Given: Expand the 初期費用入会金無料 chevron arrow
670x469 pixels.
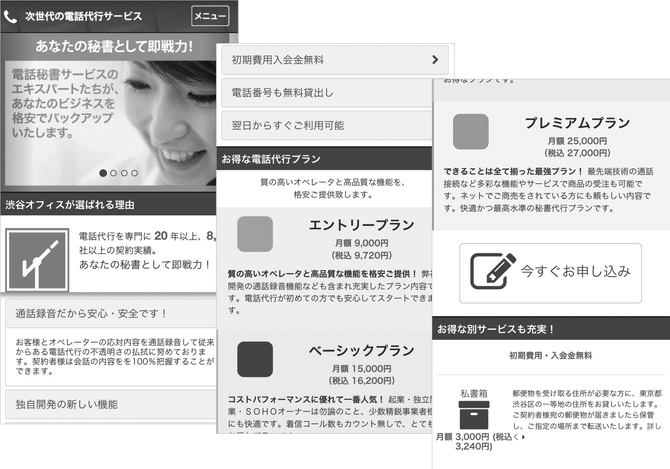Looking at the screenshot, I should coord(435,60).
